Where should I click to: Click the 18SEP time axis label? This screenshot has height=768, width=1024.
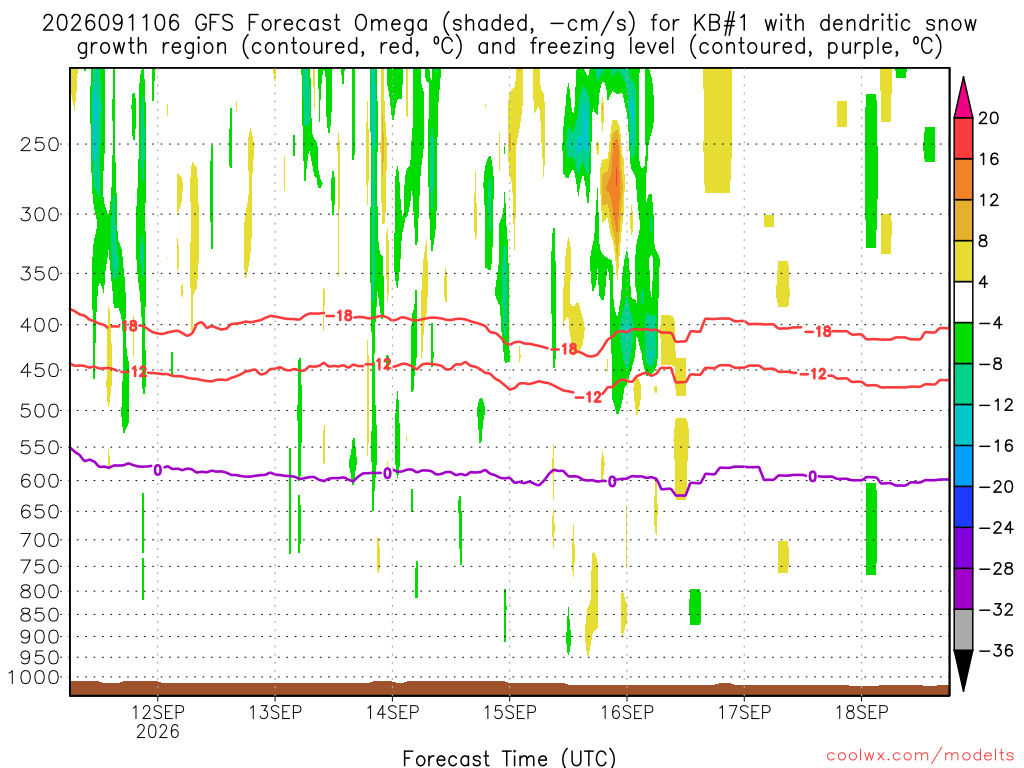click(x=861, y=712)
